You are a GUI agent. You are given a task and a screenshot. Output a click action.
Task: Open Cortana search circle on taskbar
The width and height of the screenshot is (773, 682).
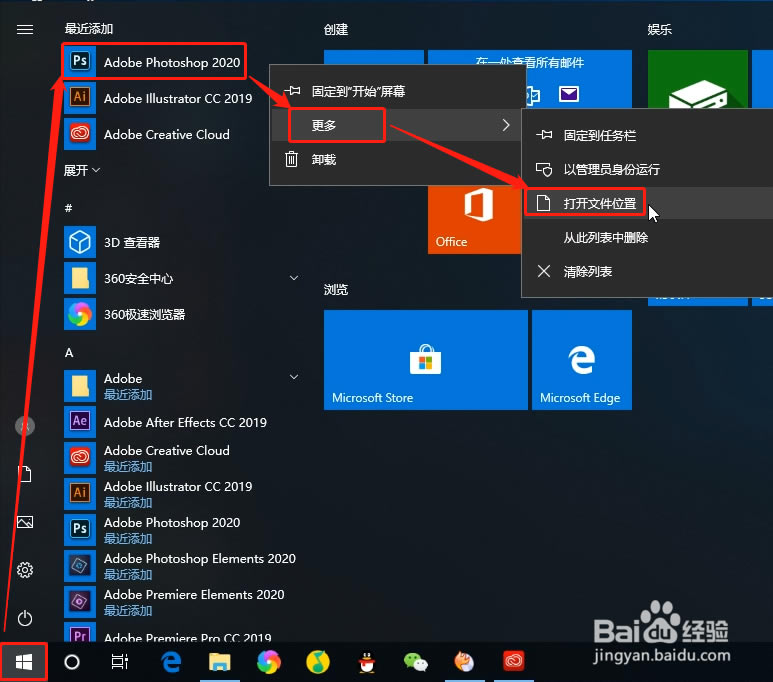point(72,662)
